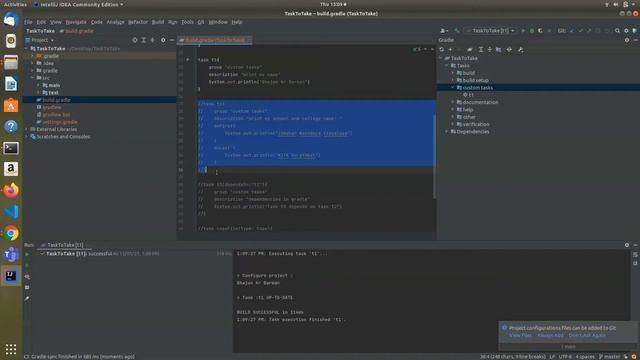Collapse all nodes in Gradle panel
Screen dimensions: 640x360
coord(489,49)
